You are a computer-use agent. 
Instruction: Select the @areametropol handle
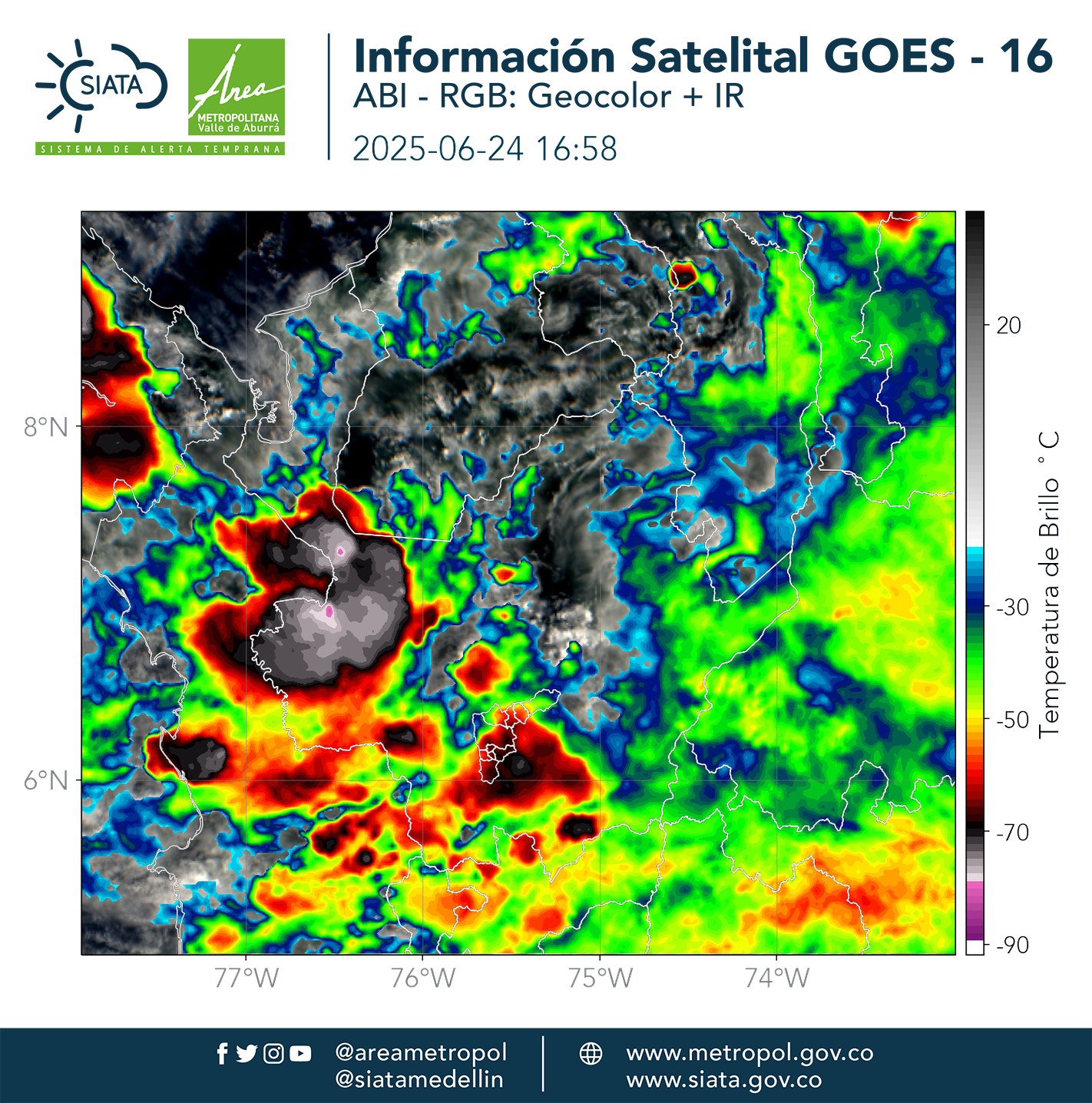point(421,1052)
